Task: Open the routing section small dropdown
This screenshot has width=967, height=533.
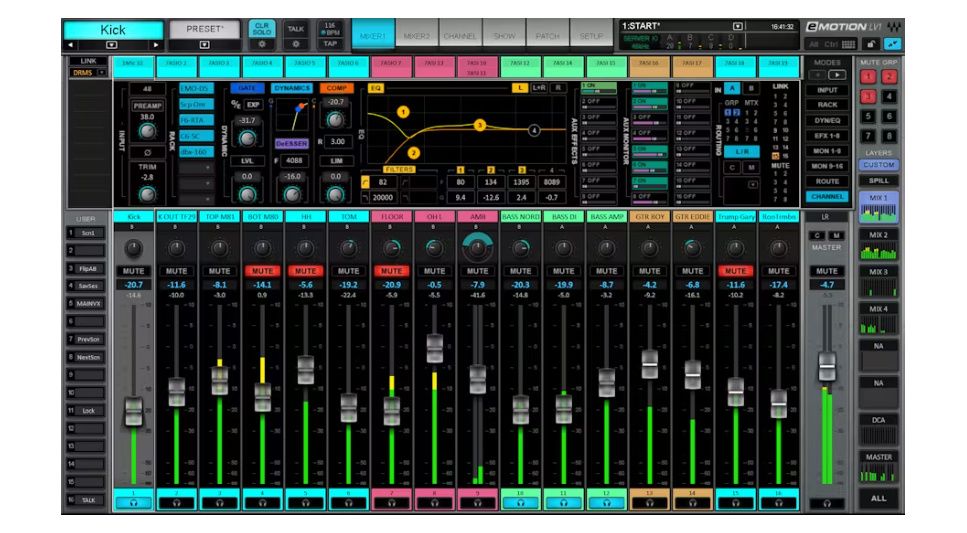Action: coord(752,184)
